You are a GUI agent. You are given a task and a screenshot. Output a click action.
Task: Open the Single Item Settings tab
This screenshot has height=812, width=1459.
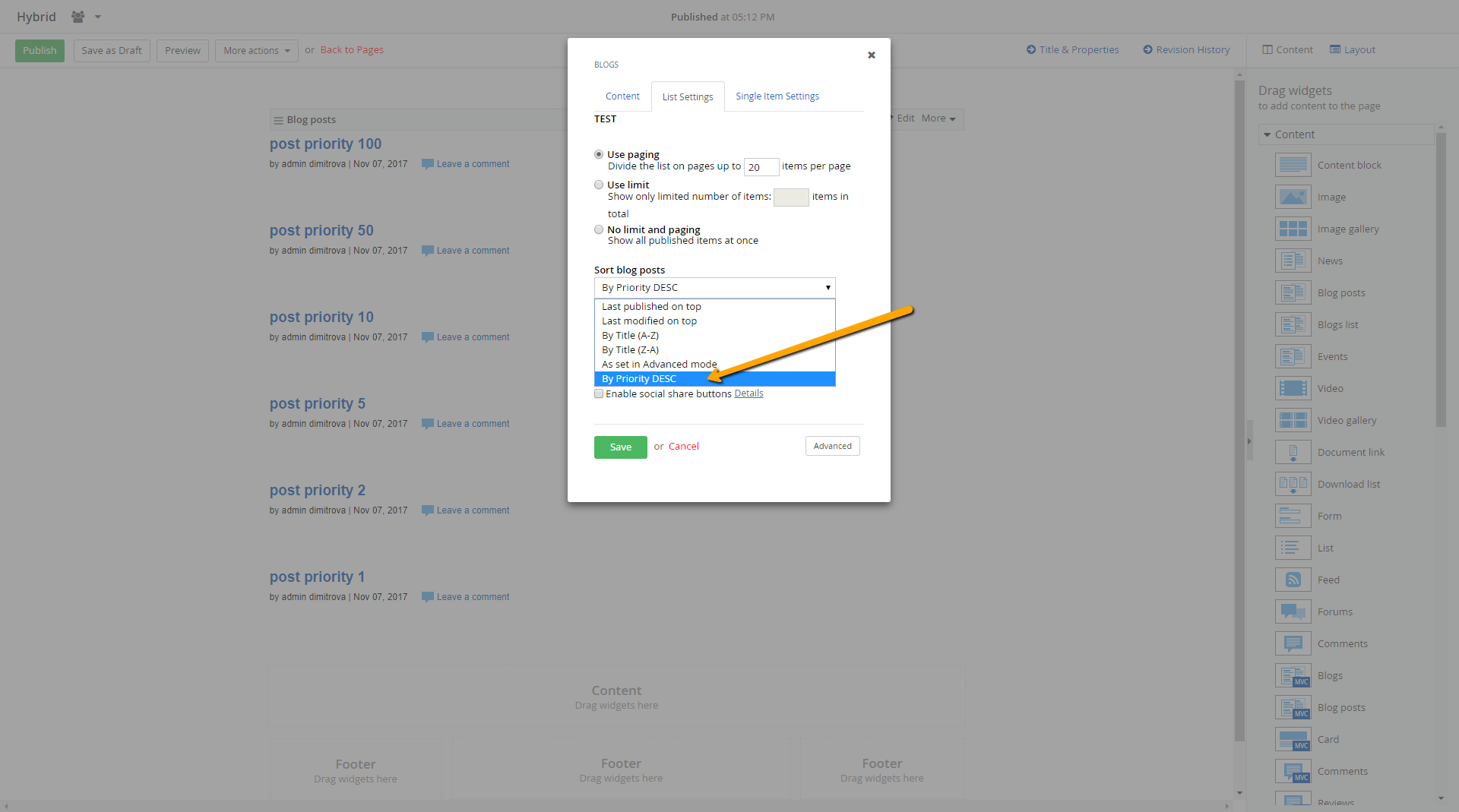tap(777, 96)
